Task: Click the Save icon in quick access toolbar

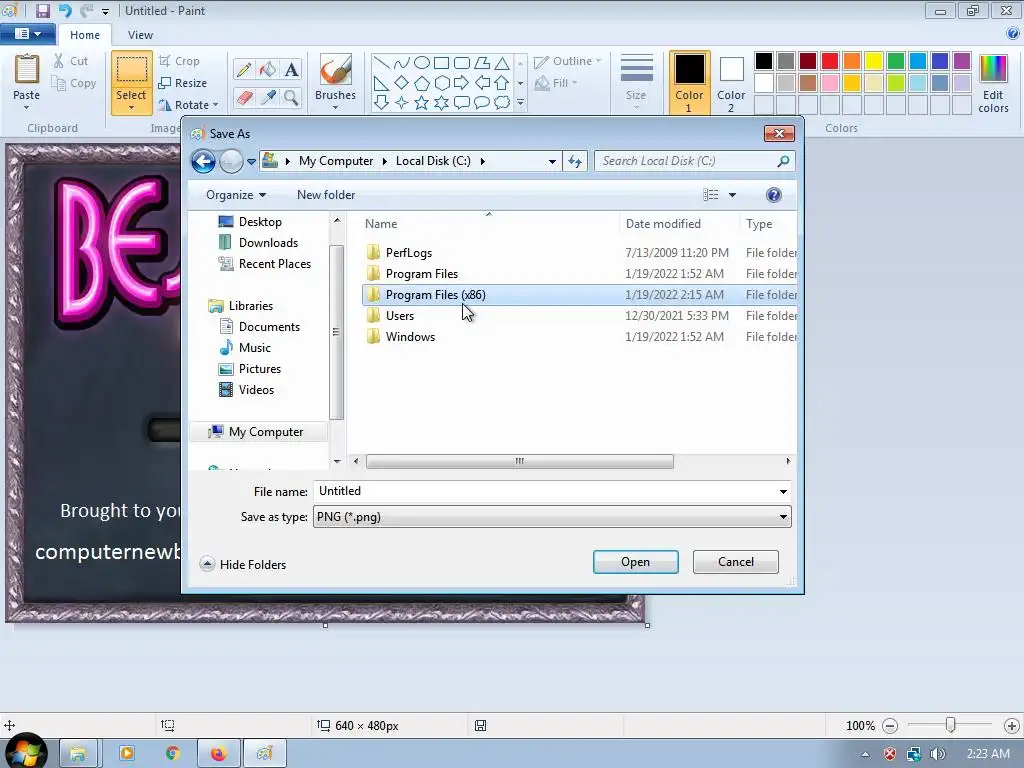Action: click(43, 10)
